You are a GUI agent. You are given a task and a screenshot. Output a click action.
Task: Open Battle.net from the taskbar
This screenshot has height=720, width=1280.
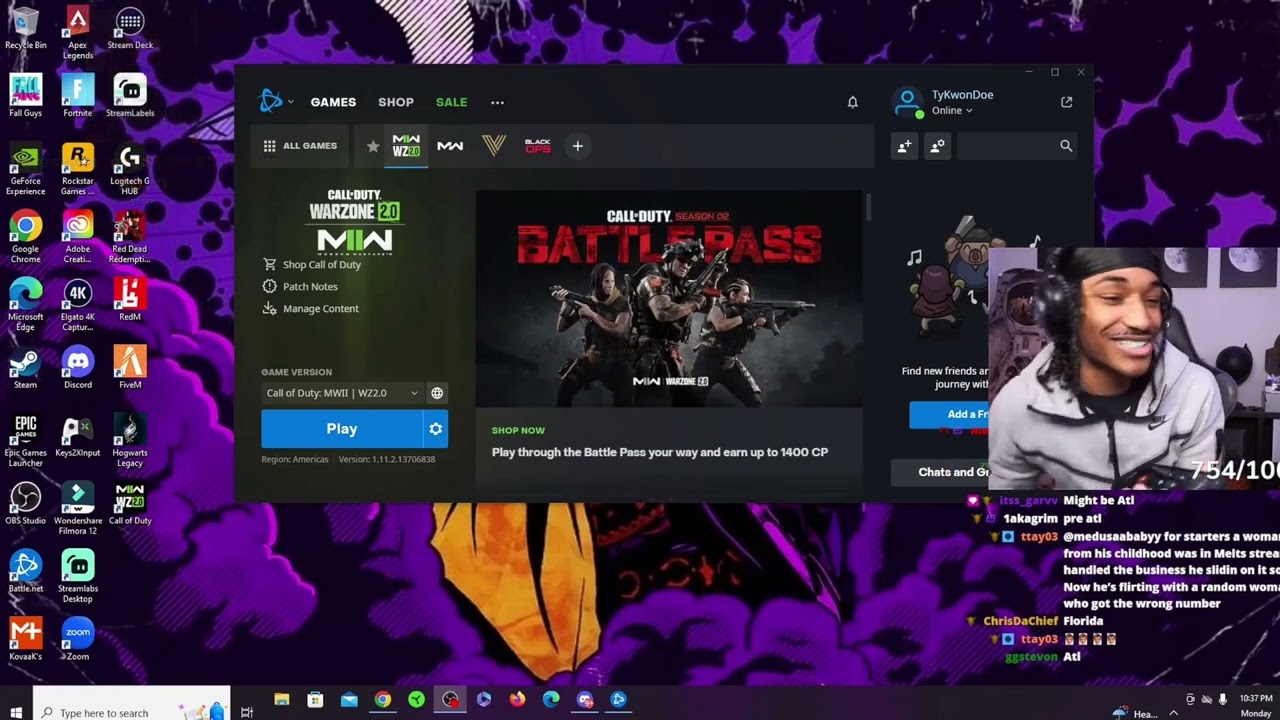point(618,700)
